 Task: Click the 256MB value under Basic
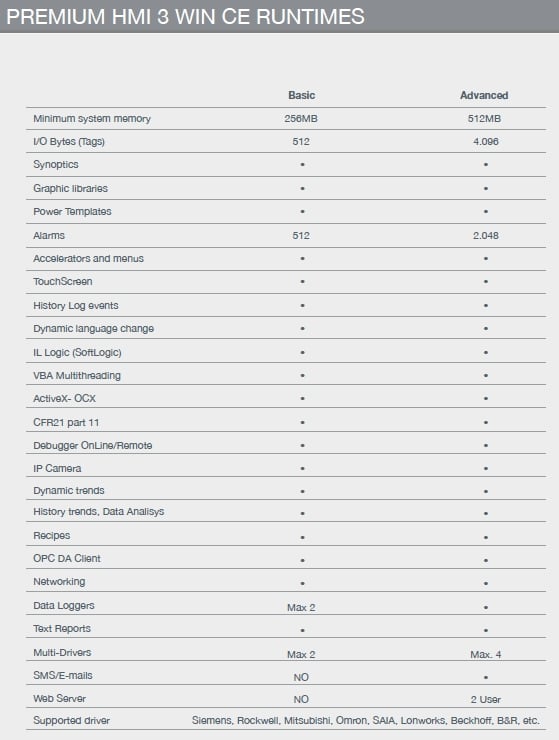point(301,119)
